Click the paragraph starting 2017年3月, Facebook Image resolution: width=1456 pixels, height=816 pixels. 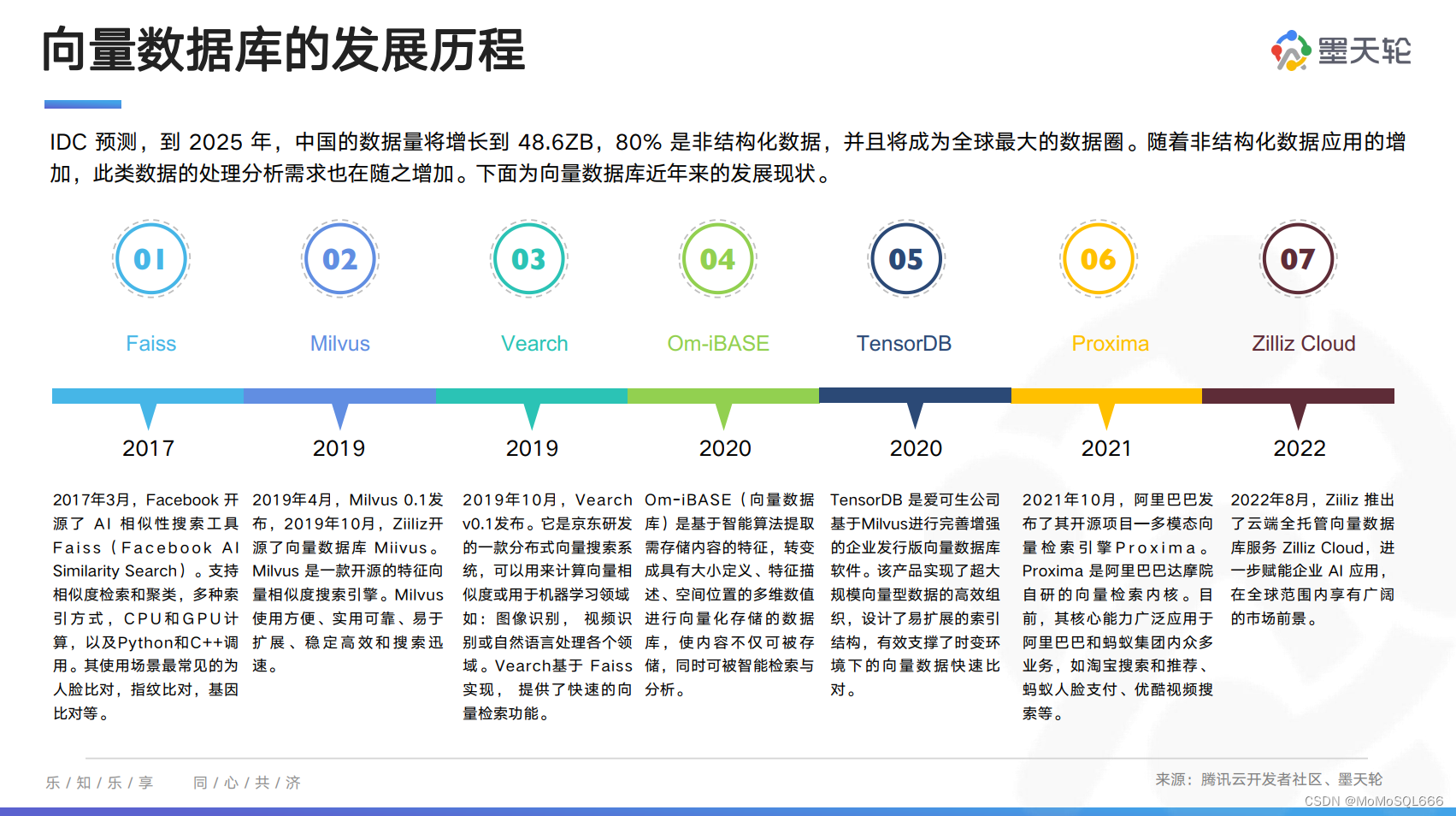[x=145, y=606]
